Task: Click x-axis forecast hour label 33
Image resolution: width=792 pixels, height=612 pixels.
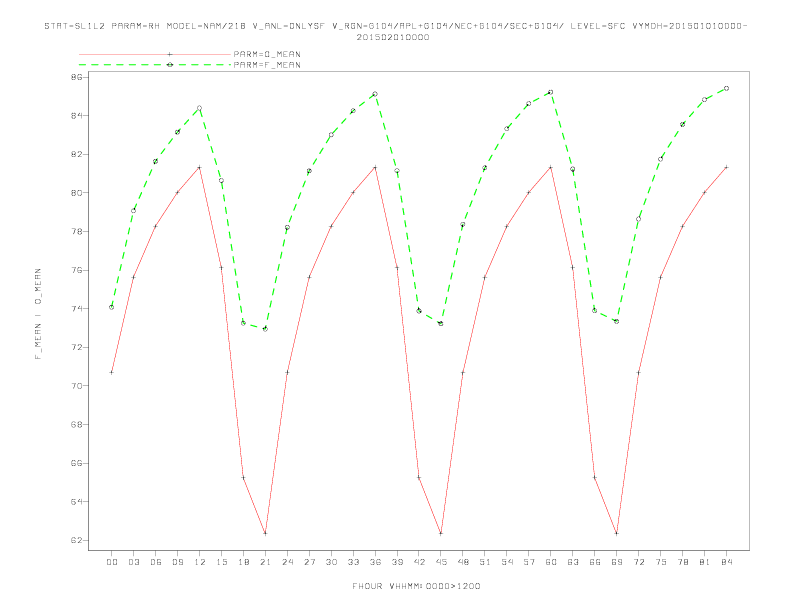Action: click(353, 562)
